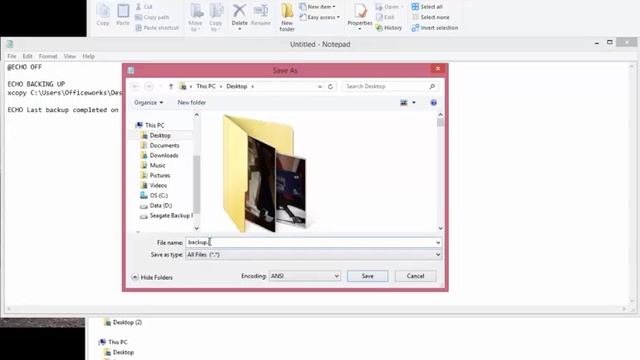Select Desktop in Save As navigation pane
Image resolution: width=640 pixels, height=360 pixels.
(160, 135)
